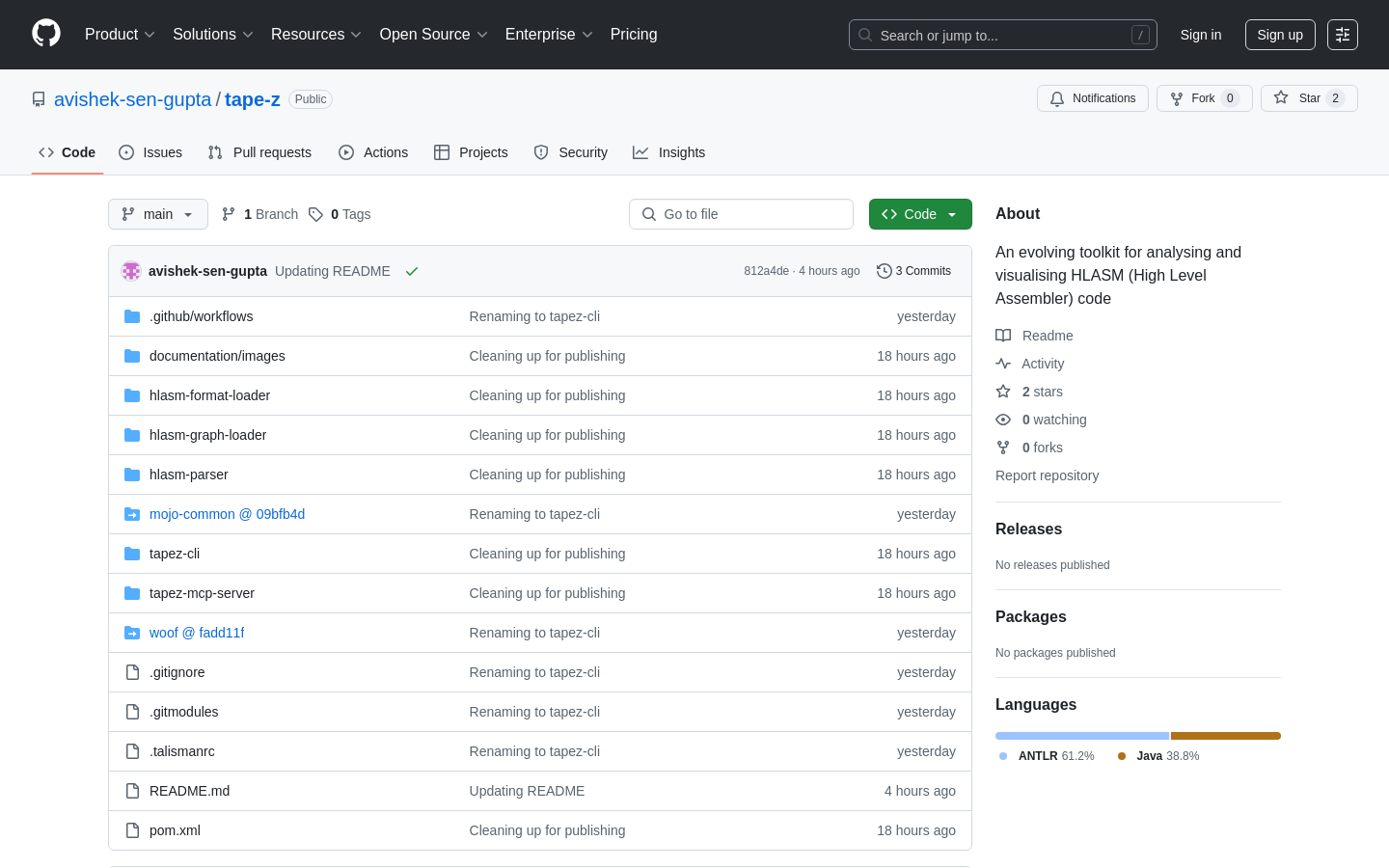This screenshot has height=868, width=1389.
Task: View the 3 Commits history
Action: click(x=913, y=271)
